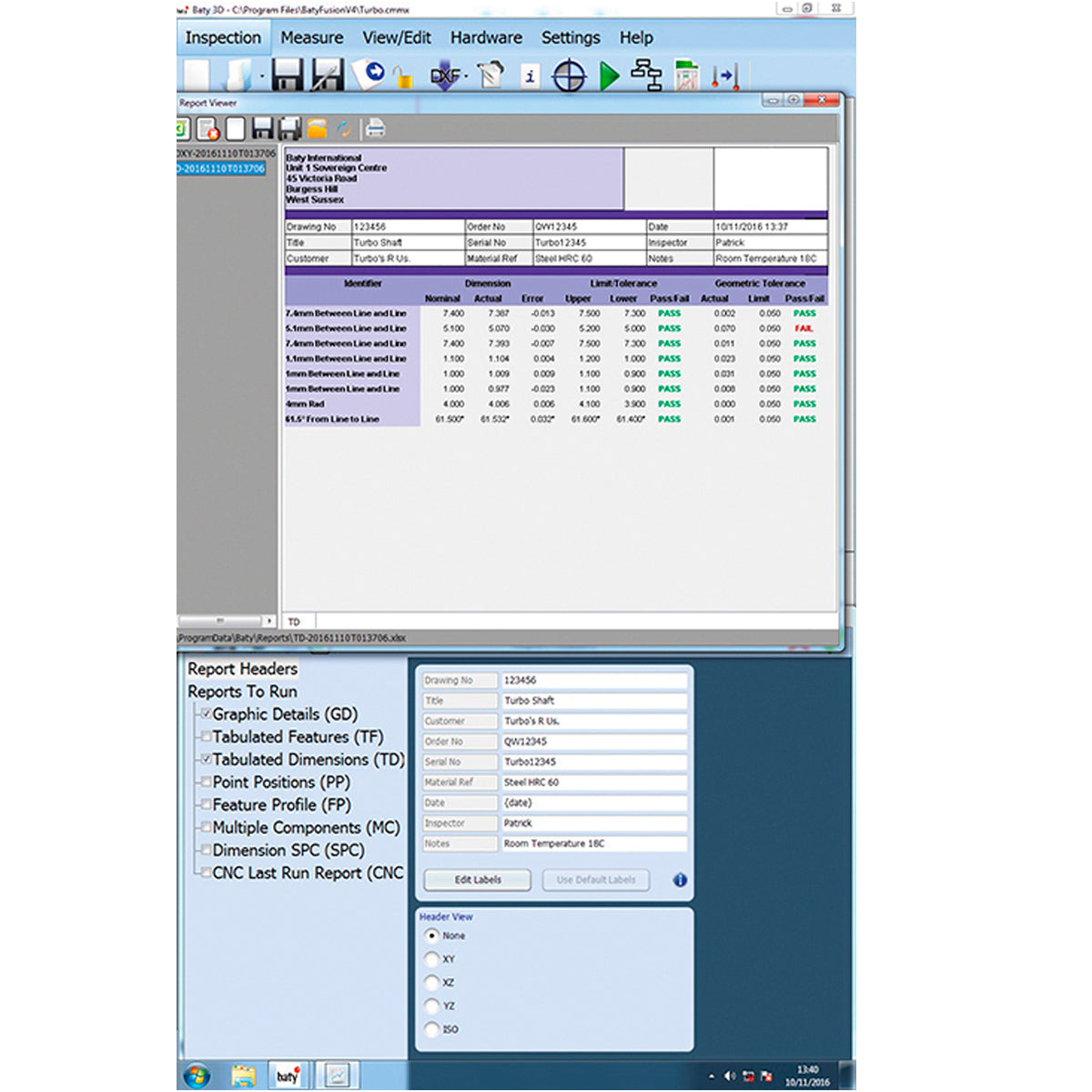The height and width of the screenshot is (1092, 1092).
Task: Click the printer icon in Report Viewer
Action: [x=375, y=128]
